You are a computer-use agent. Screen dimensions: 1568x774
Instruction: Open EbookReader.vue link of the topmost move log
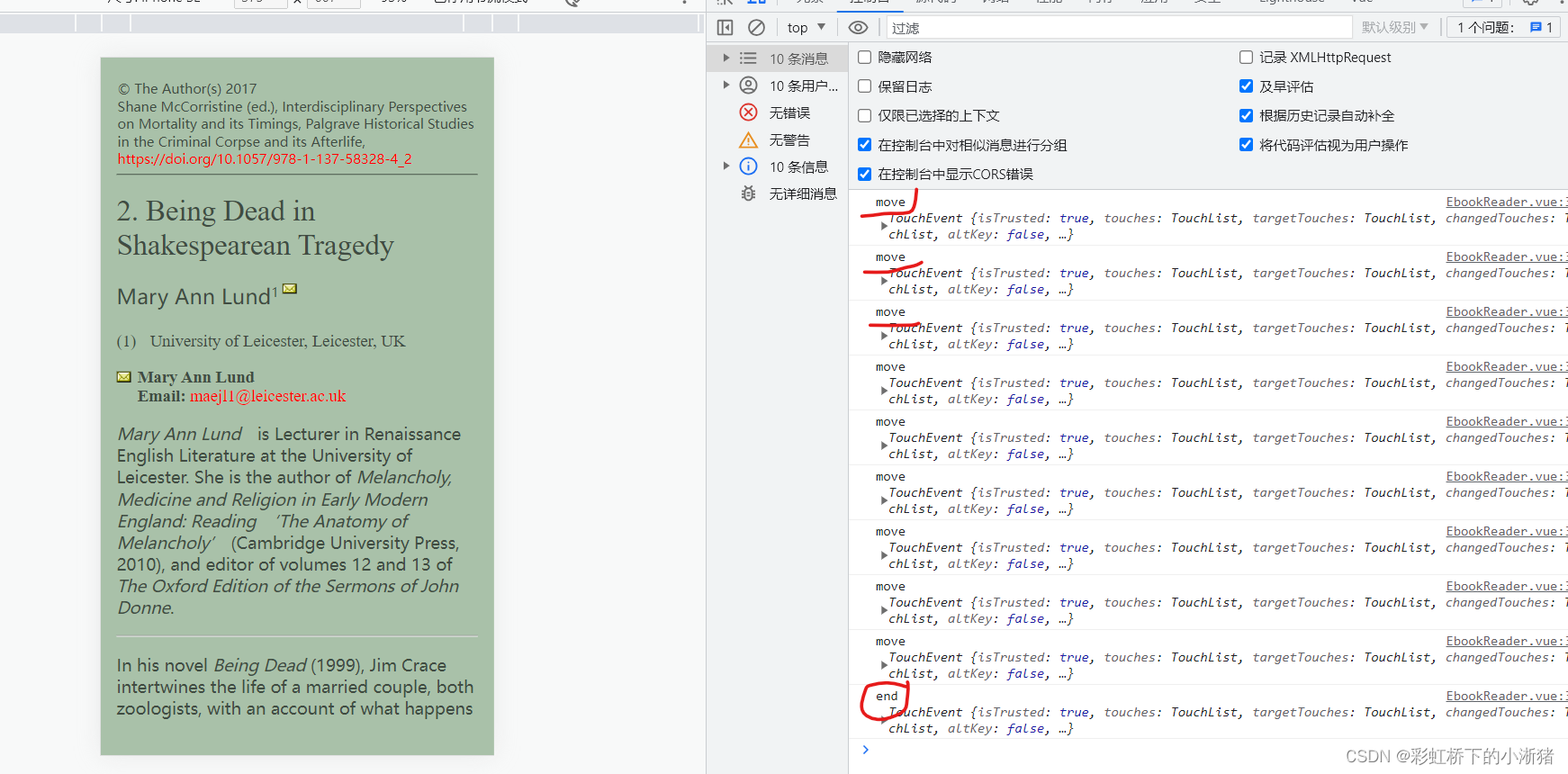point(1506,202)
